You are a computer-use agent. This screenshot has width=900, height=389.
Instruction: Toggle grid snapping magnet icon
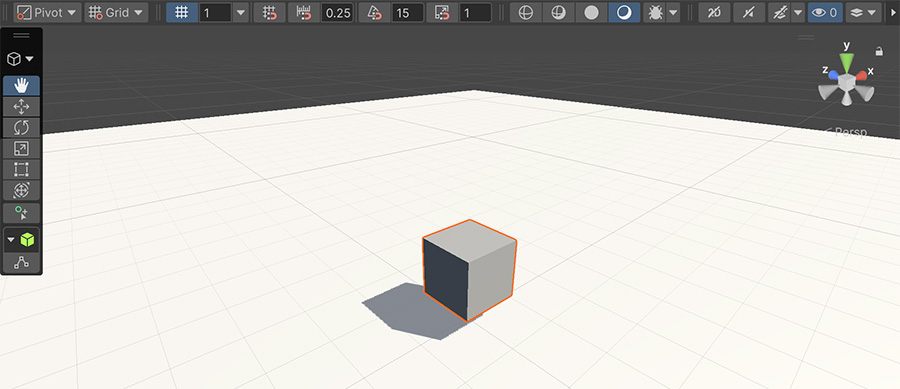(269, 13)
